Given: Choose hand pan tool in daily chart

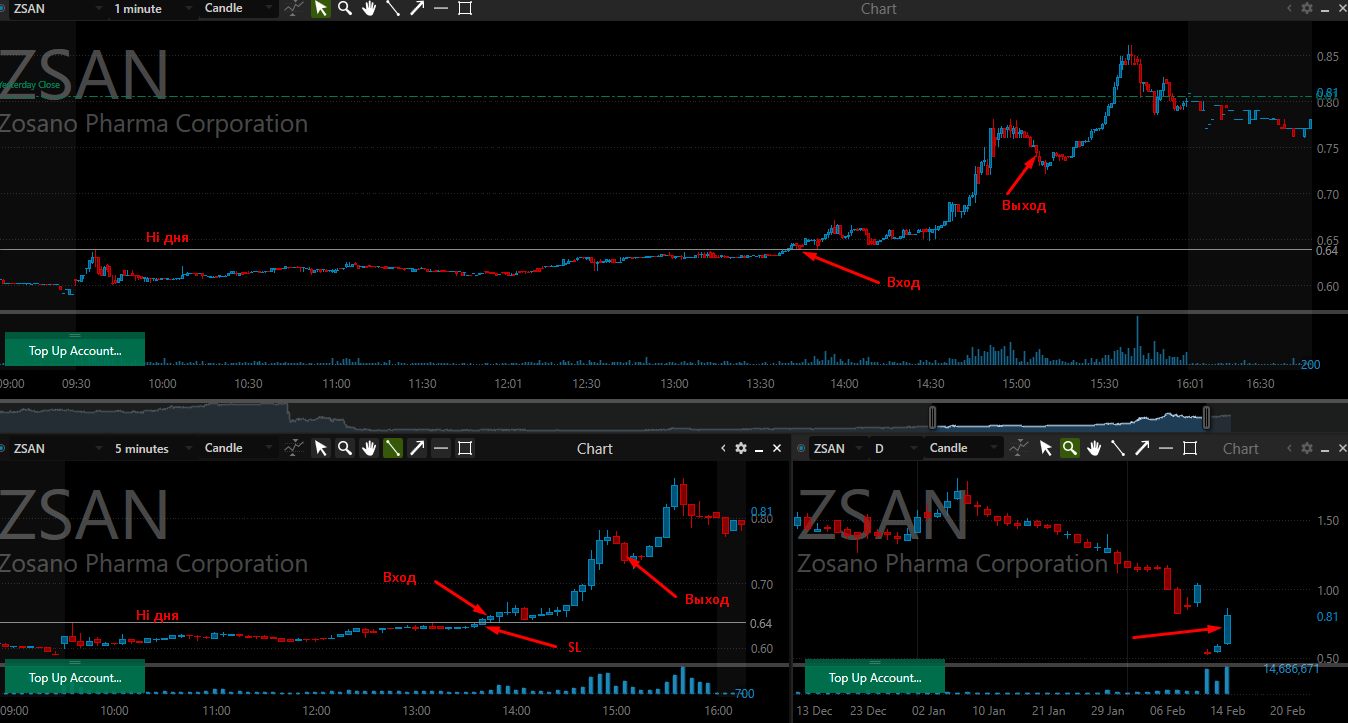Looking at the screenshot, I should pos(1094,448).
